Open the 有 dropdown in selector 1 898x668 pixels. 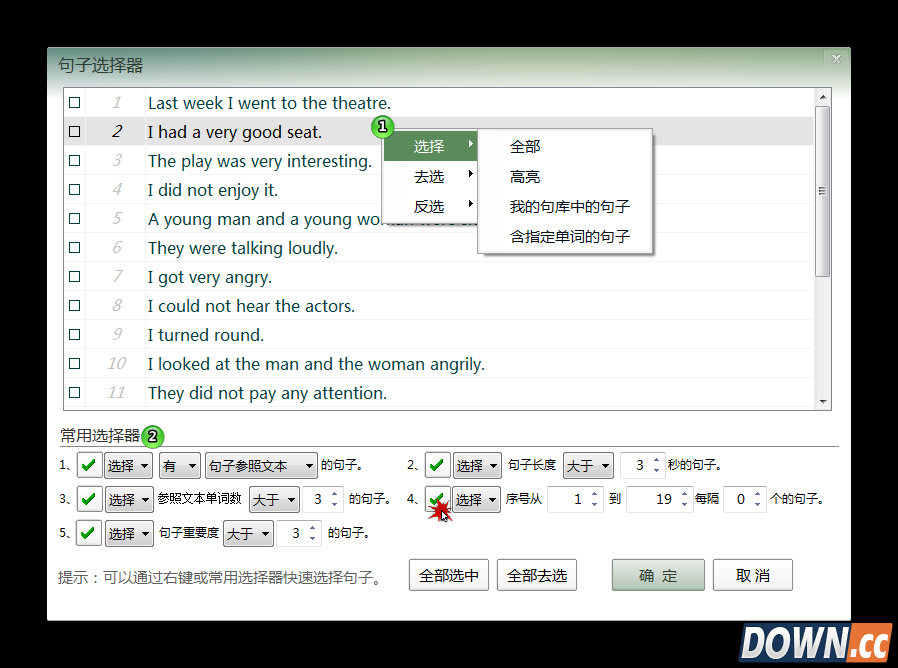[179, 465]
